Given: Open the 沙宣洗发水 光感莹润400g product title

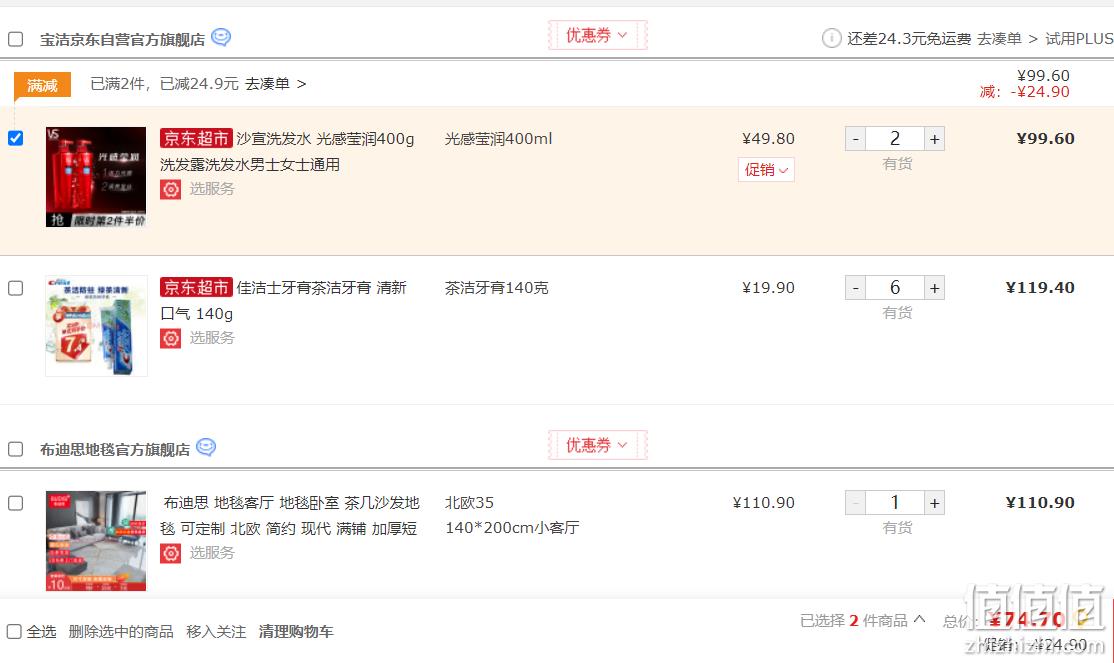Looking at the screenshot, I should (287, 151).
